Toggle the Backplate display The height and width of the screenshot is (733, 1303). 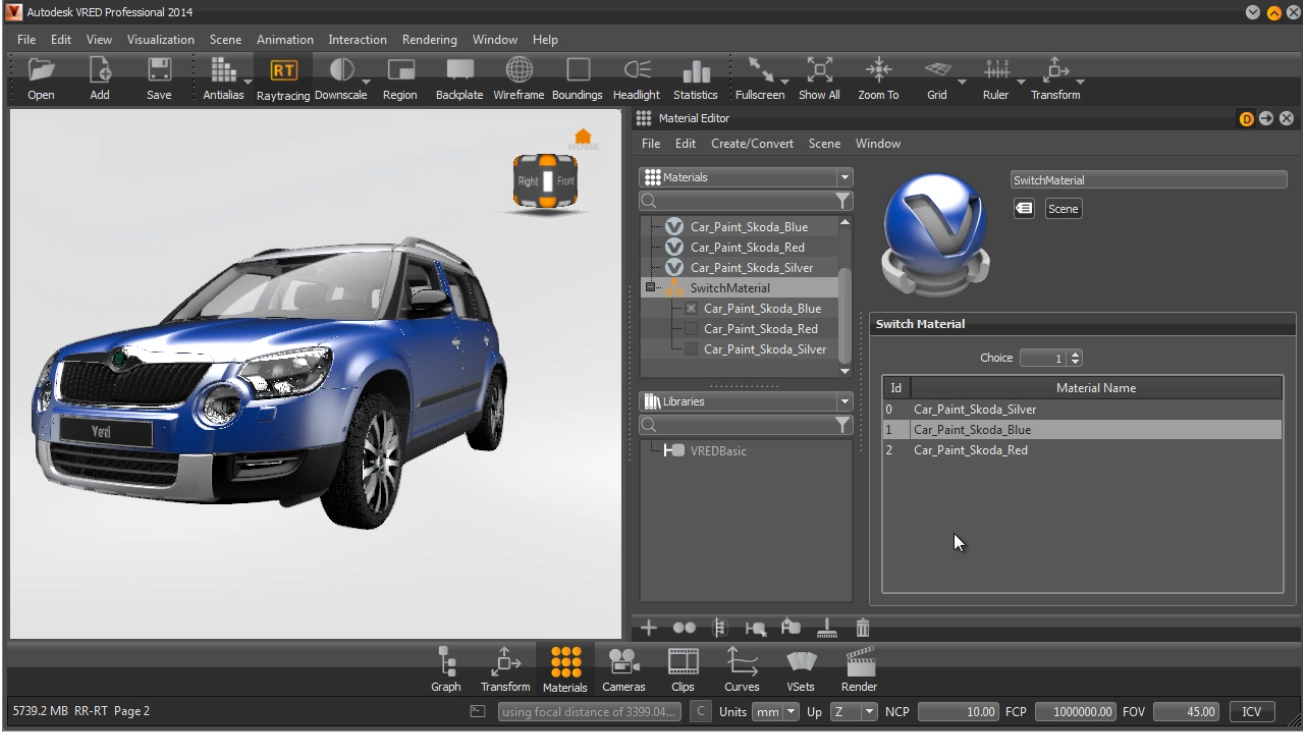(x=459, y=78)
